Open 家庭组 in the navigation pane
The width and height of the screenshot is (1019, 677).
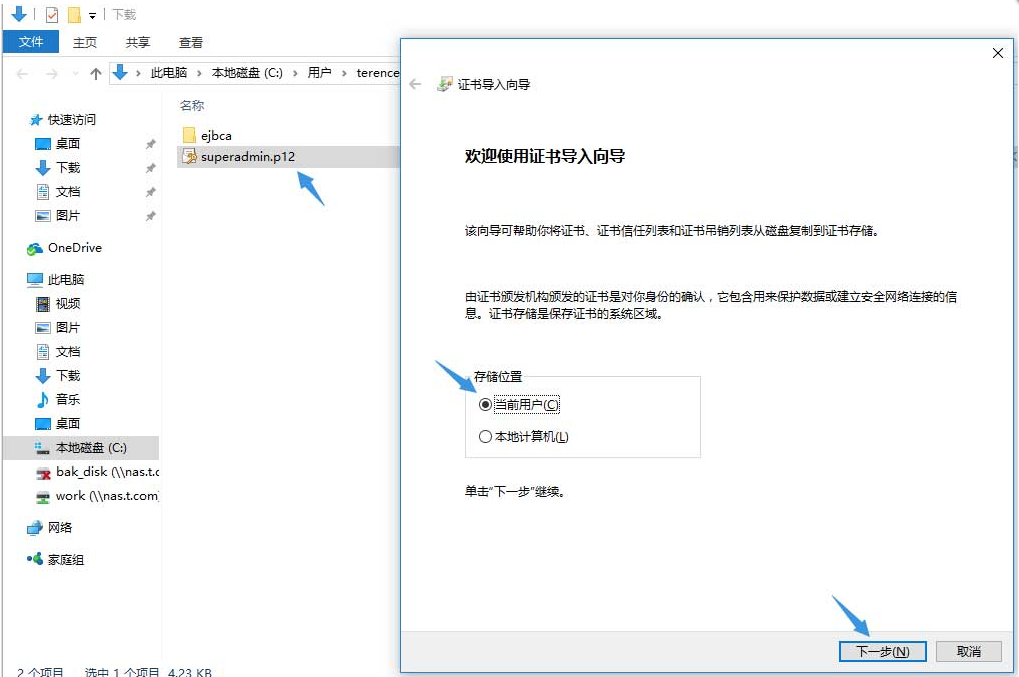coord(55,559)
